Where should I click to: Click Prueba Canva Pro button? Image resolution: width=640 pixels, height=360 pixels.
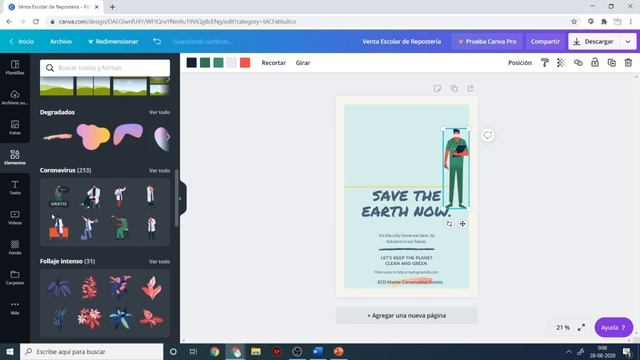(x=487, y=42)
